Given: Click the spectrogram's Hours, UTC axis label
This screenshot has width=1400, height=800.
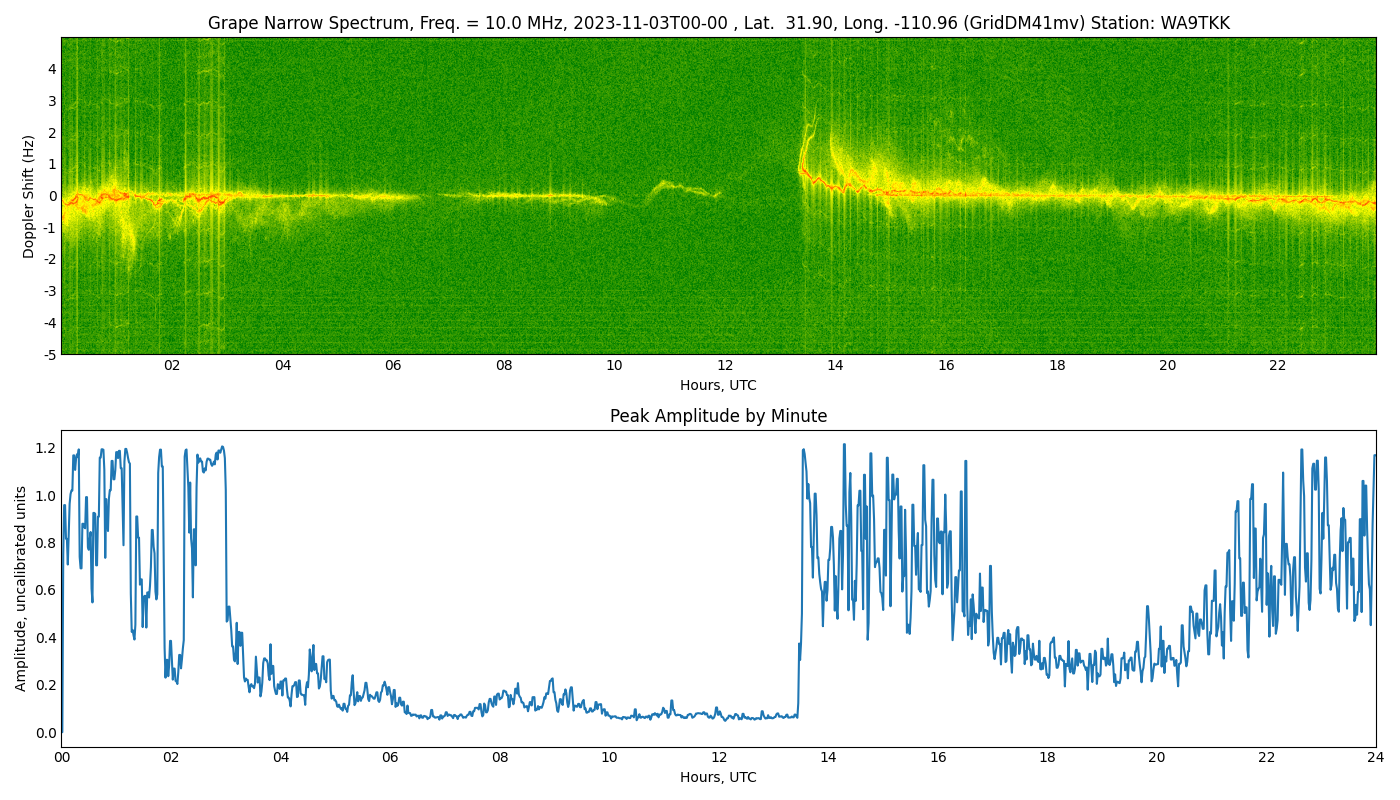Looking at the screenshot, I should pos(718,385).
